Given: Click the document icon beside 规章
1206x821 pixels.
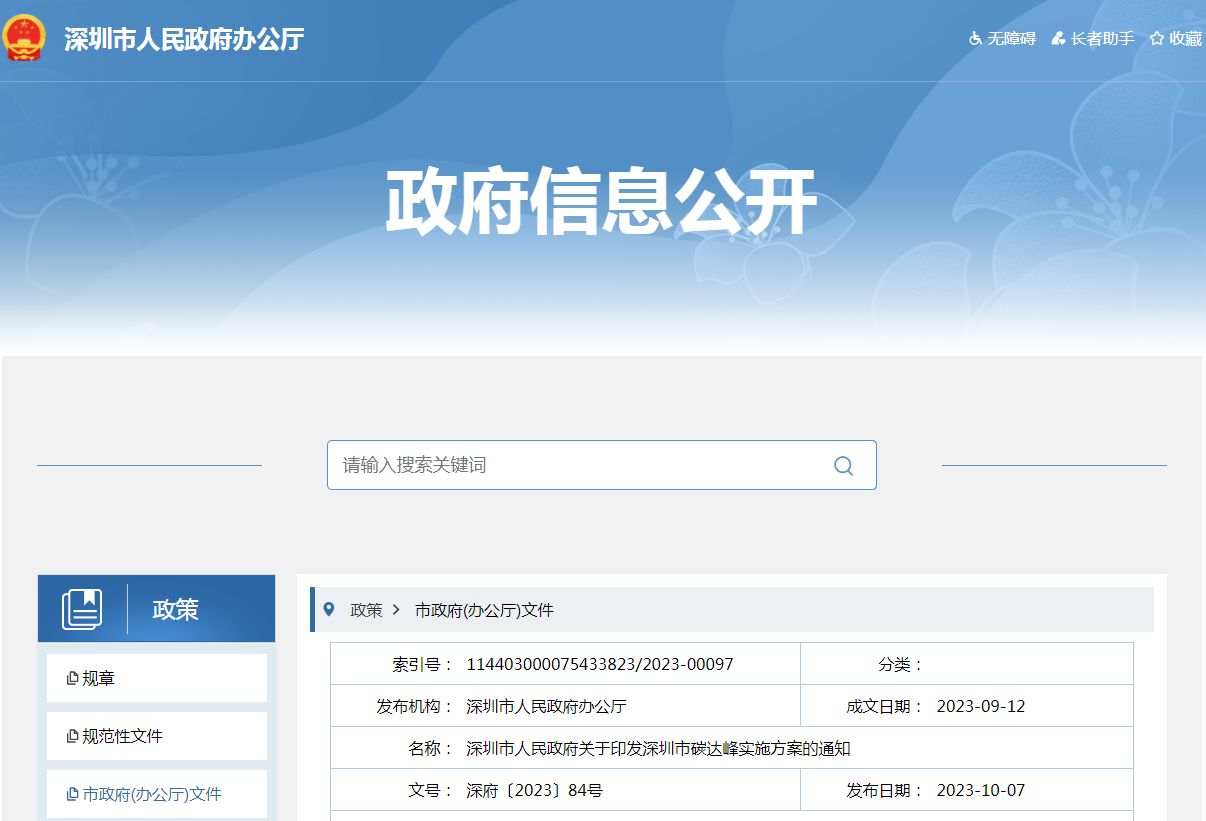Looking at the screenshot, I should pyautogui.click(x=72, y=679).
